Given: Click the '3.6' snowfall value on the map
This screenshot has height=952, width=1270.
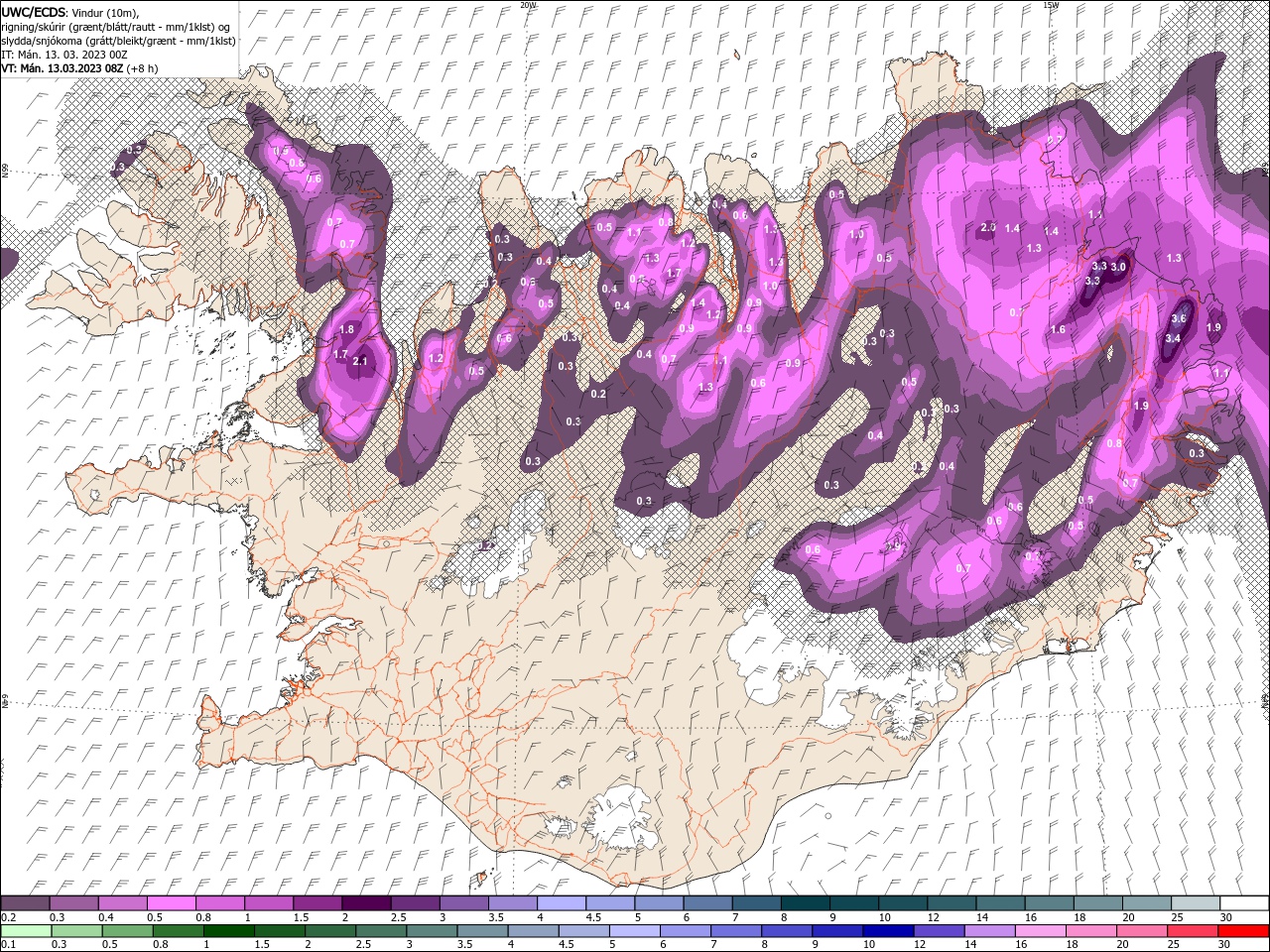Looking at the screenshot, I should click(1179, 319).
